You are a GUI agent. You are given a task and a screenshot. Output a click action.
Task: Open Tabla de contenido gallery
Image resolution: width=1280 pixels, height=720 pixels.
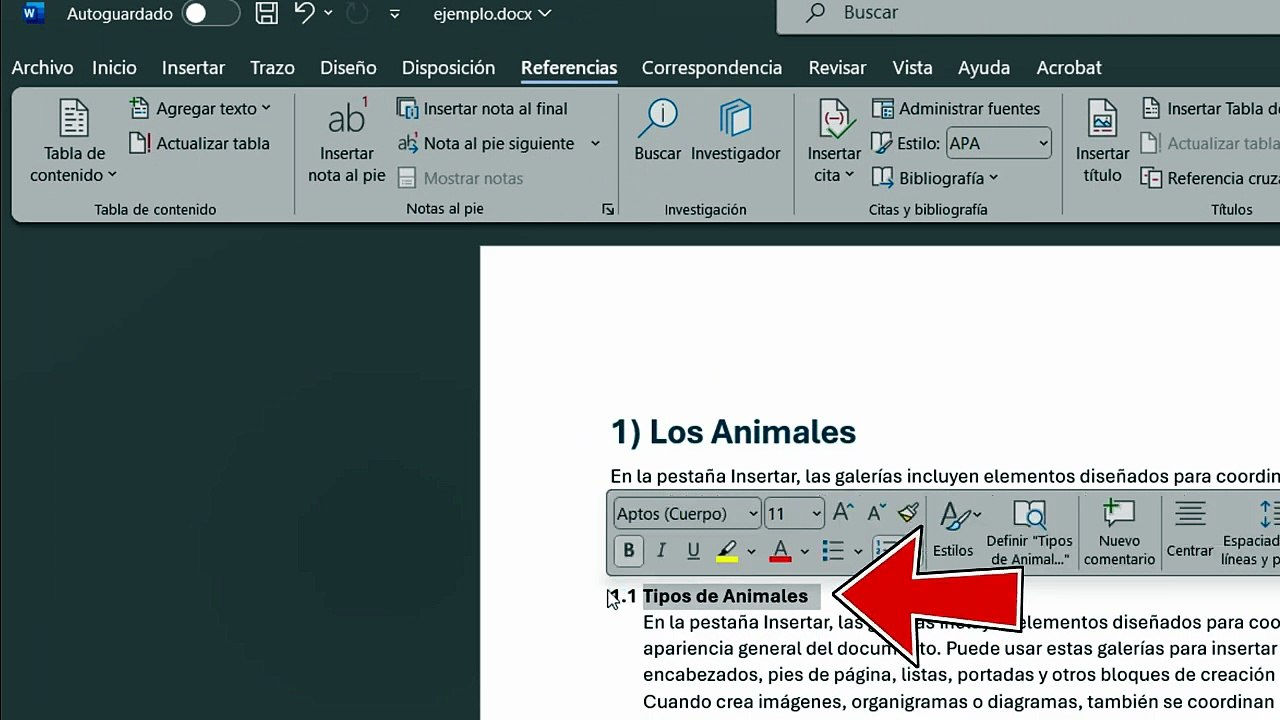click(x=74, y=141)
